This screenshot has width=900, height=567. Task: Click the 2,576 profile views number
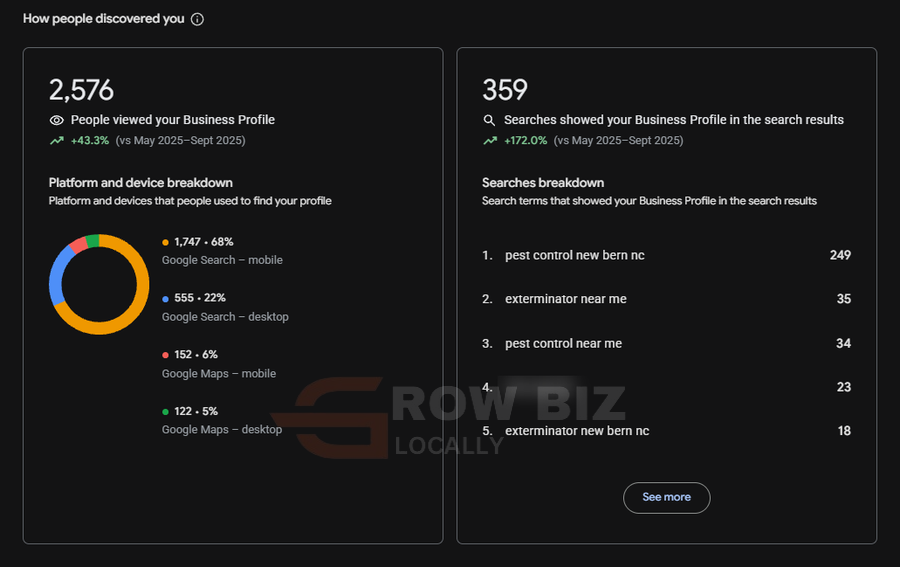pyautogui.click(x=82, y=90)
